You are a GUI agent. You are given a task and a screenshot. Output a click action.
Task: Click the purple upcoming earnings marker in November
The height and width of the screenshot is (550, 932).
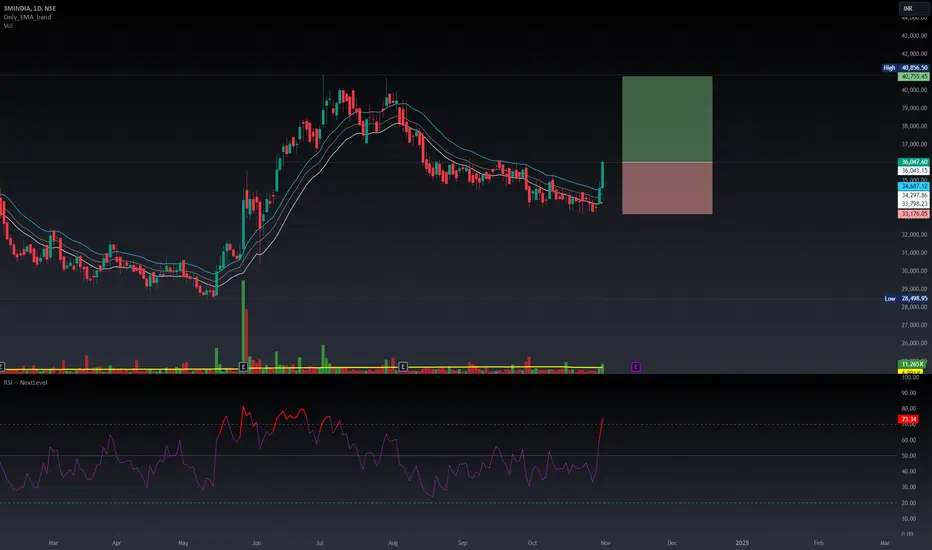pyautogui.click(x=636, y=367)
